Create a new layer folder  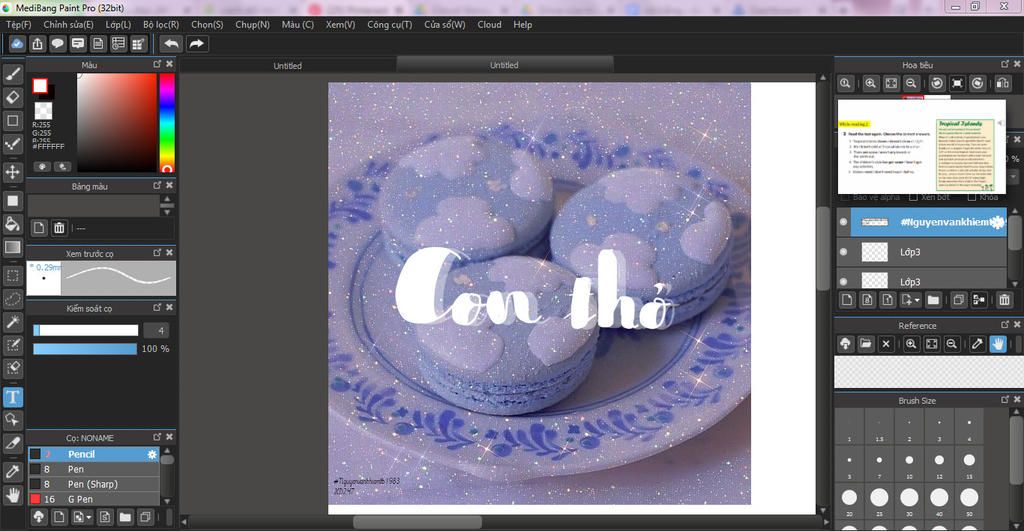(x=933, y=300)
